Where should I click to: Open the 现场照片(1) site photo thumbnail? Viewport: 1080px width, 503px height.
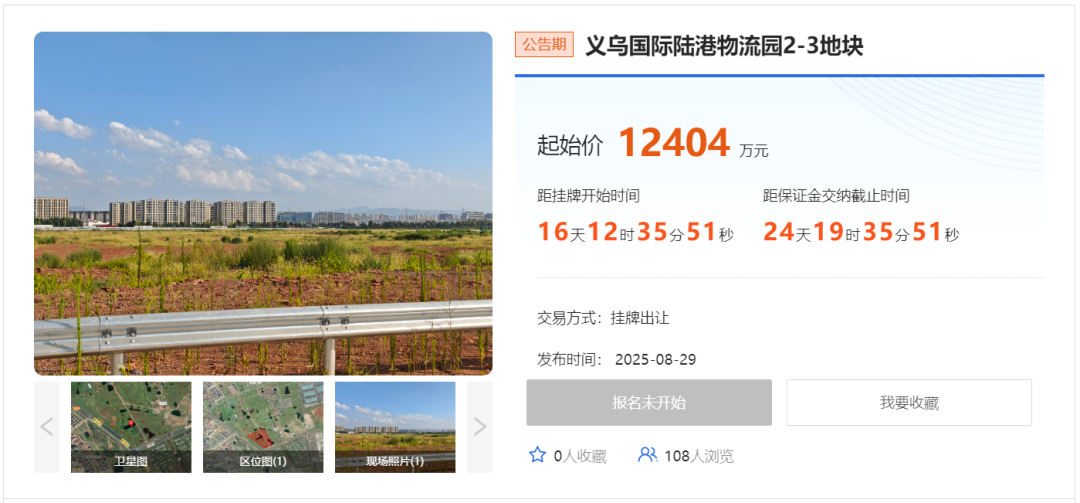pos(395,427)
